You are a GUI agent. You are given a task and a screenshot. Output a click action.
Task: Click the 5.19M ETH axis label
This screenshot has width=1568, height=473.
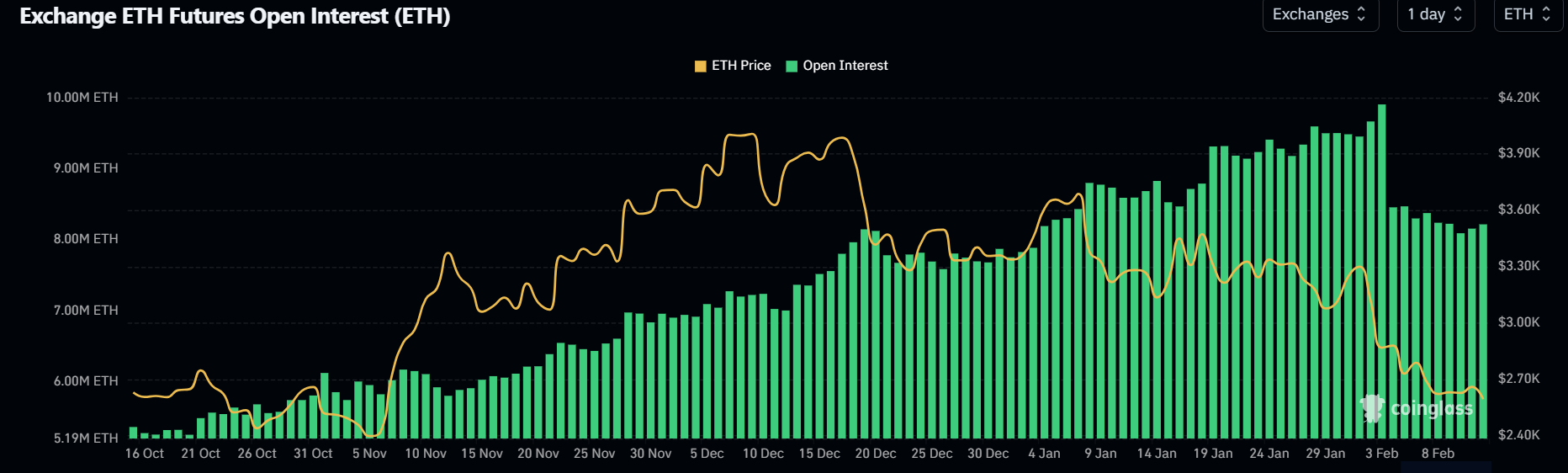(x=86, y=438)
